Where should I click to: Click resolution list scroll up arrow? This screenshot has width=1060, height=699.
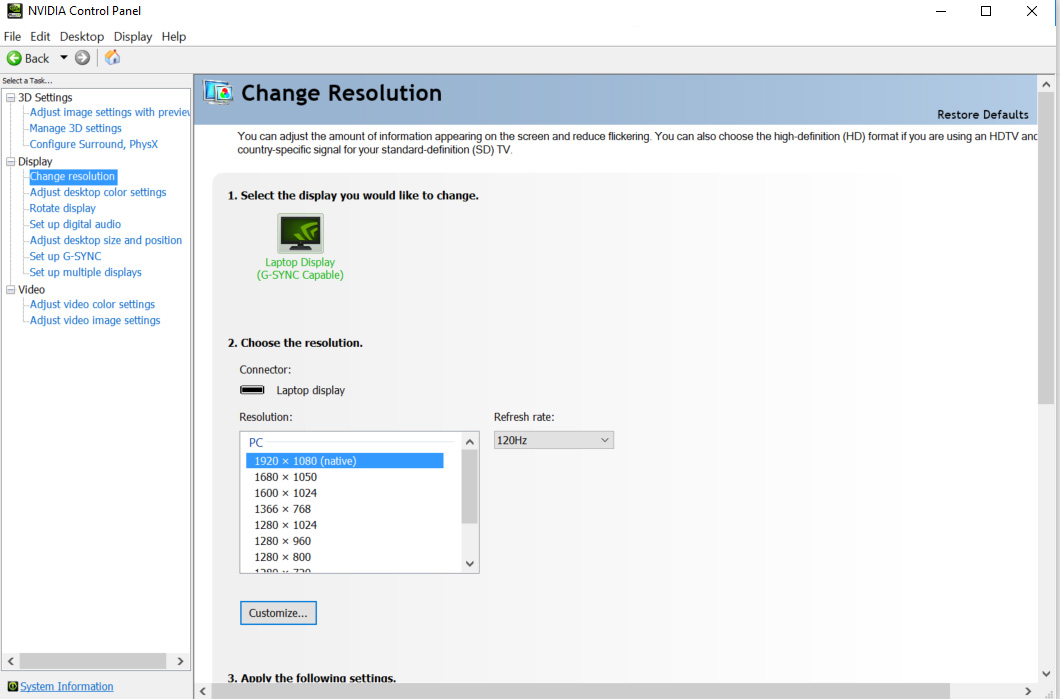(x=470, y=441)
